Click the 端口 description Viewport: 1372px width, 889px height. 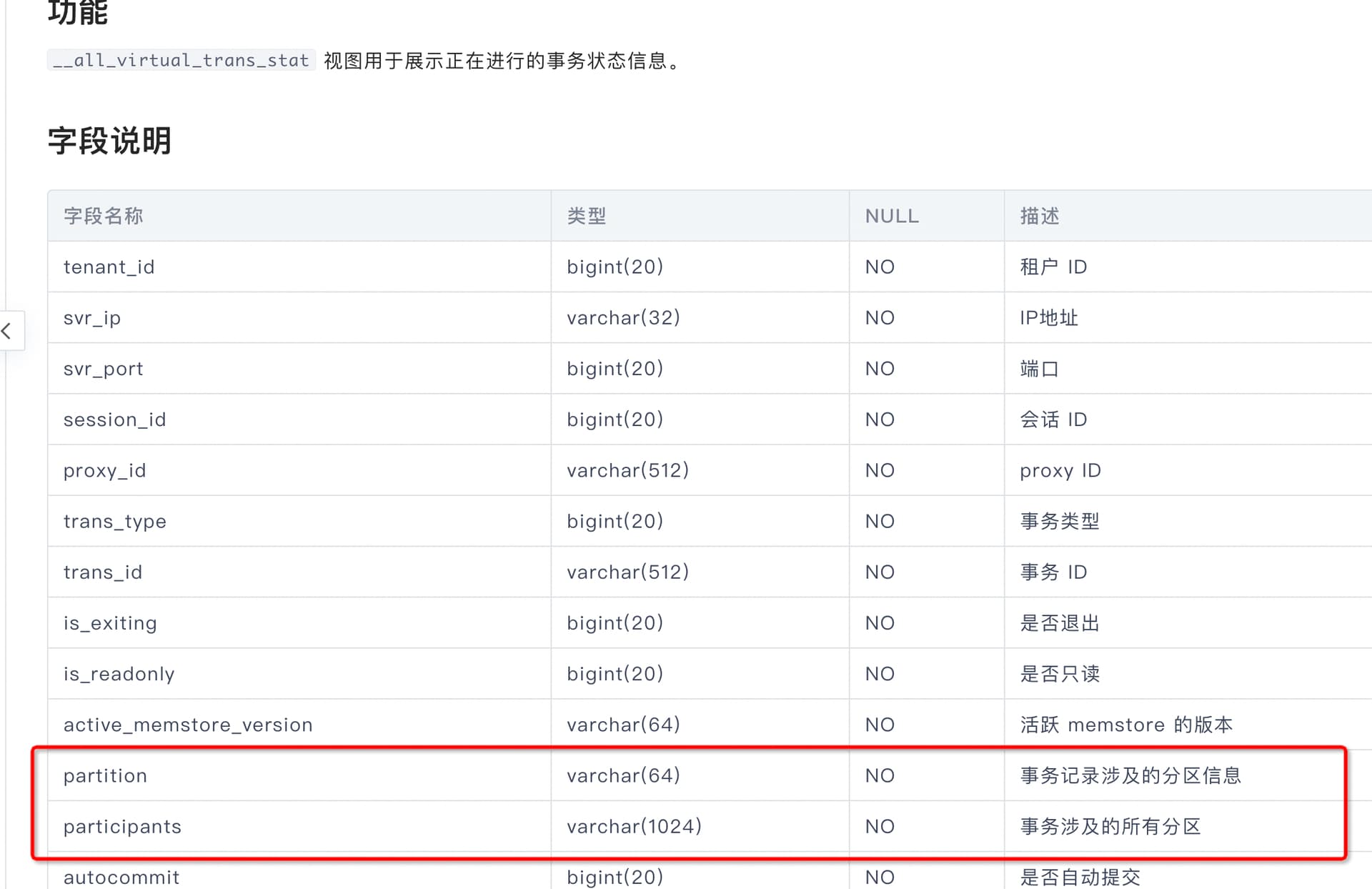click(x=1040, y=368)
